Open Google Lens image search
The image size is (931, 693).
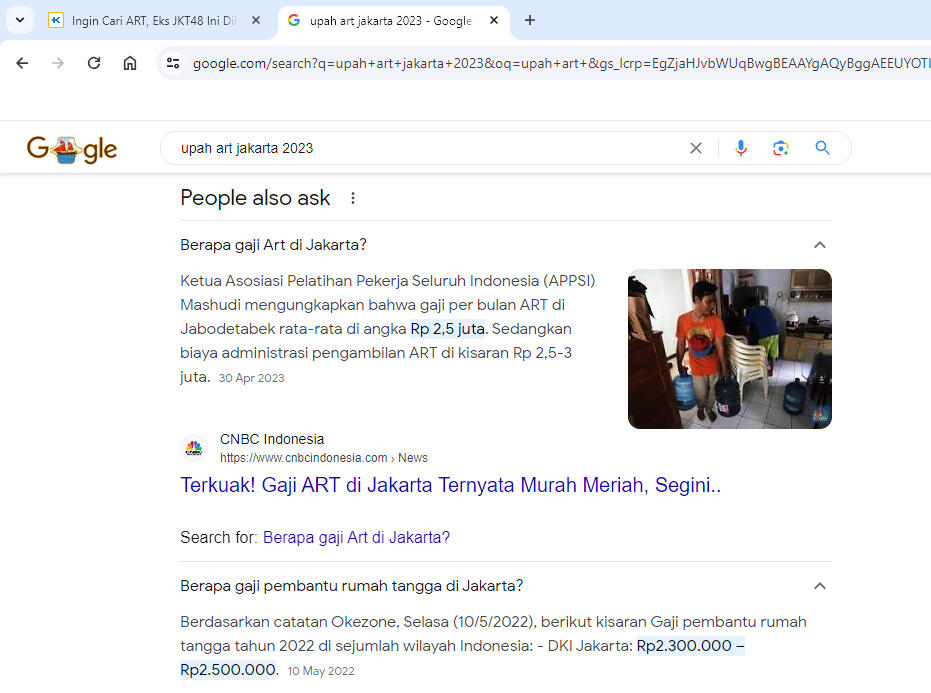tap(781, 147)
